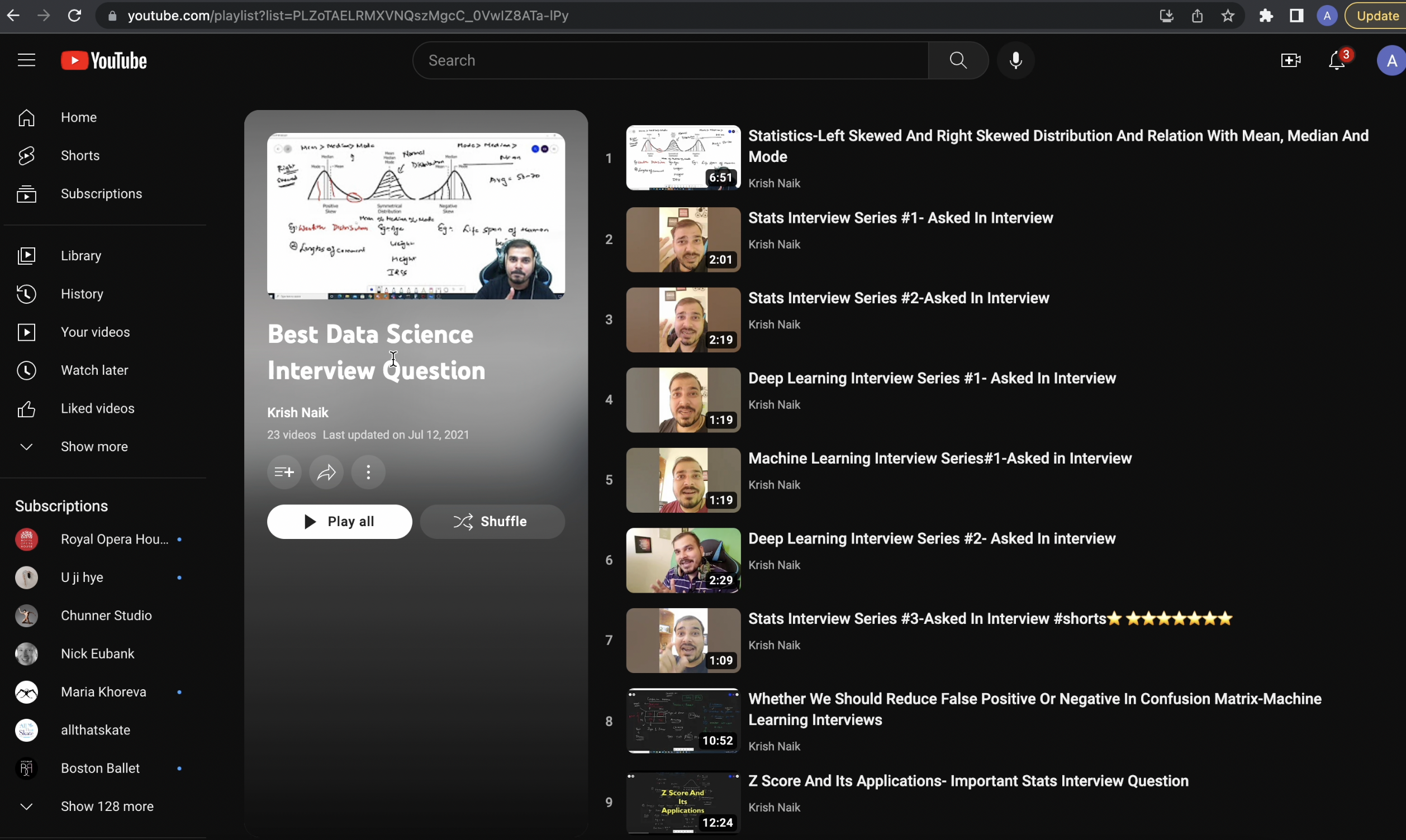The image size is (1406, 840).
Task: Click the microphone voice search icon
Action: click(1015, 60)
